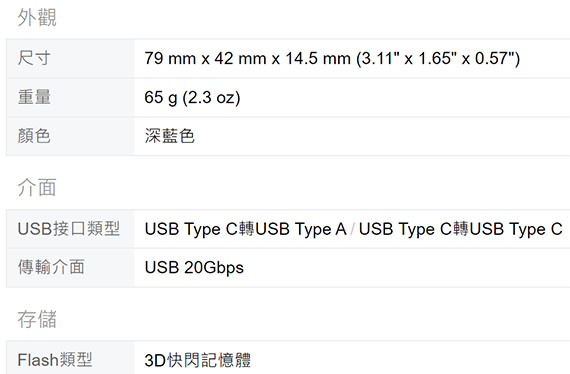570x374 pixels.
Task: Click the 14.5 mm thickness text
Action: click(x=318, y=58)
